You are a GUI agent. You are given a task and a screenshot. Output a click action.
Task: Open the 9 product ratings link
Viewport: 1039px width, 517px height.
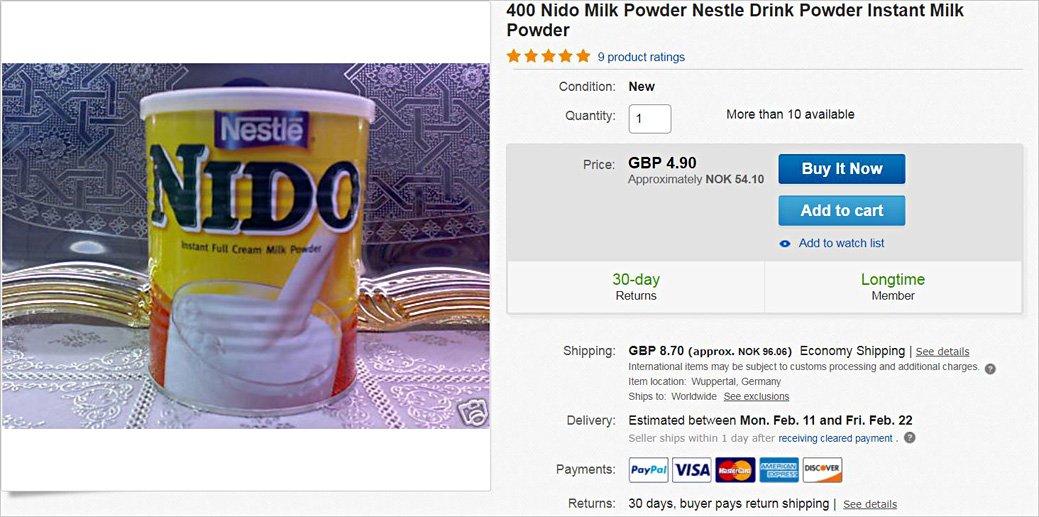[641, 57]
